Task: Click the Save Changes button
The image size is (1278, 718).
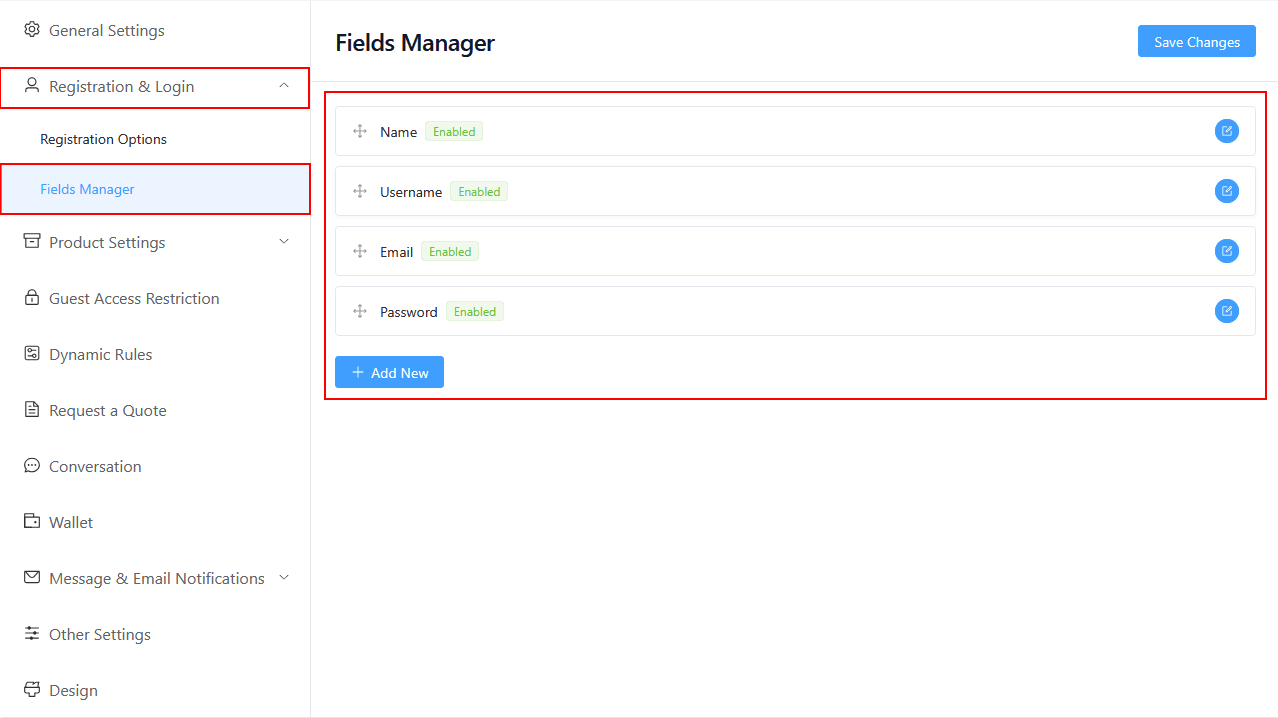Action: [x=1196, y=41]
